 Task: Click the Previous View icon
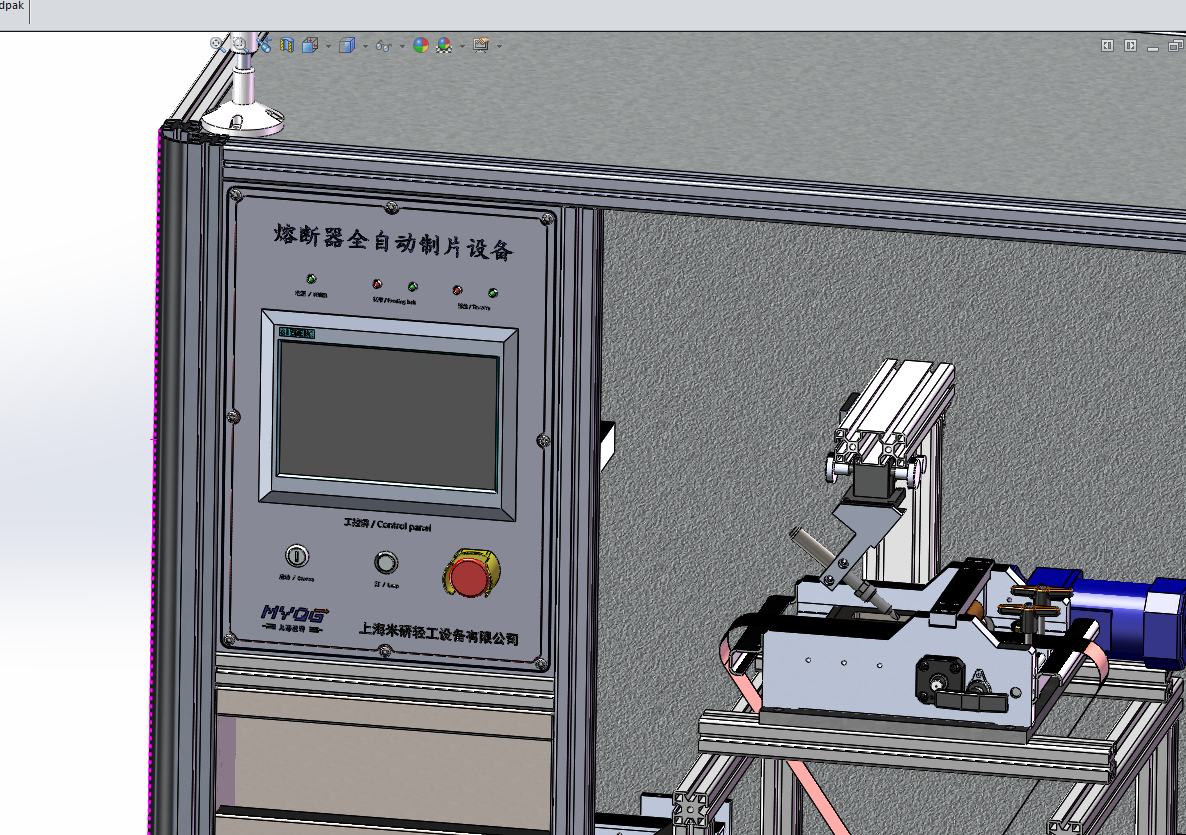point(264,45)
